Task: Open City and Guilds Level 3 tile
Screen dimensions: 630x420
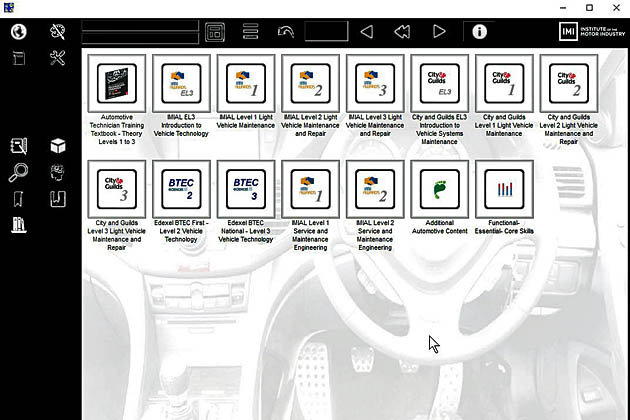Action: point(117,189)
